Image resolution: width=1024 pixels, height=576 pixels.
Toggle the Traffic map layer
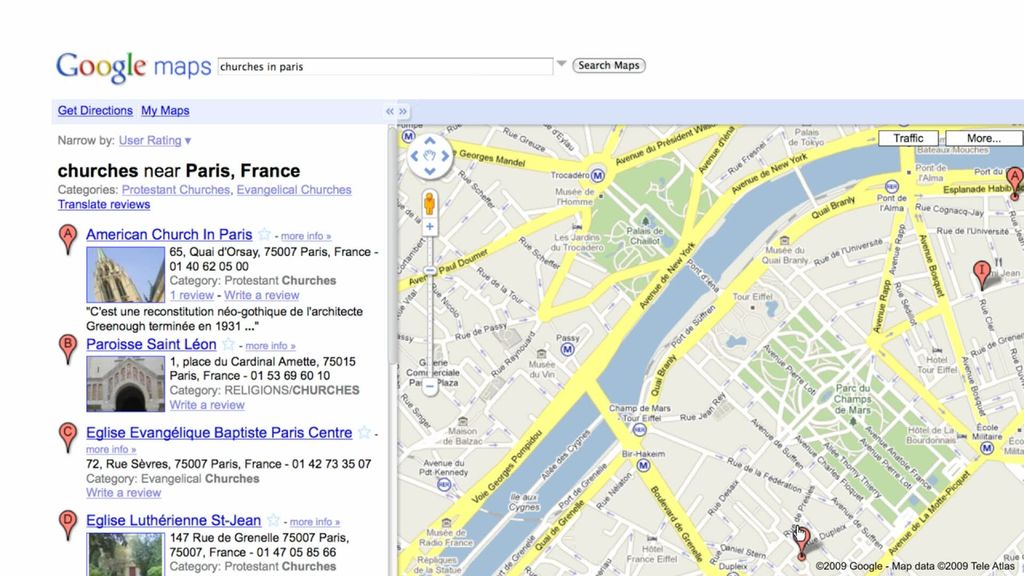(908, 138)
